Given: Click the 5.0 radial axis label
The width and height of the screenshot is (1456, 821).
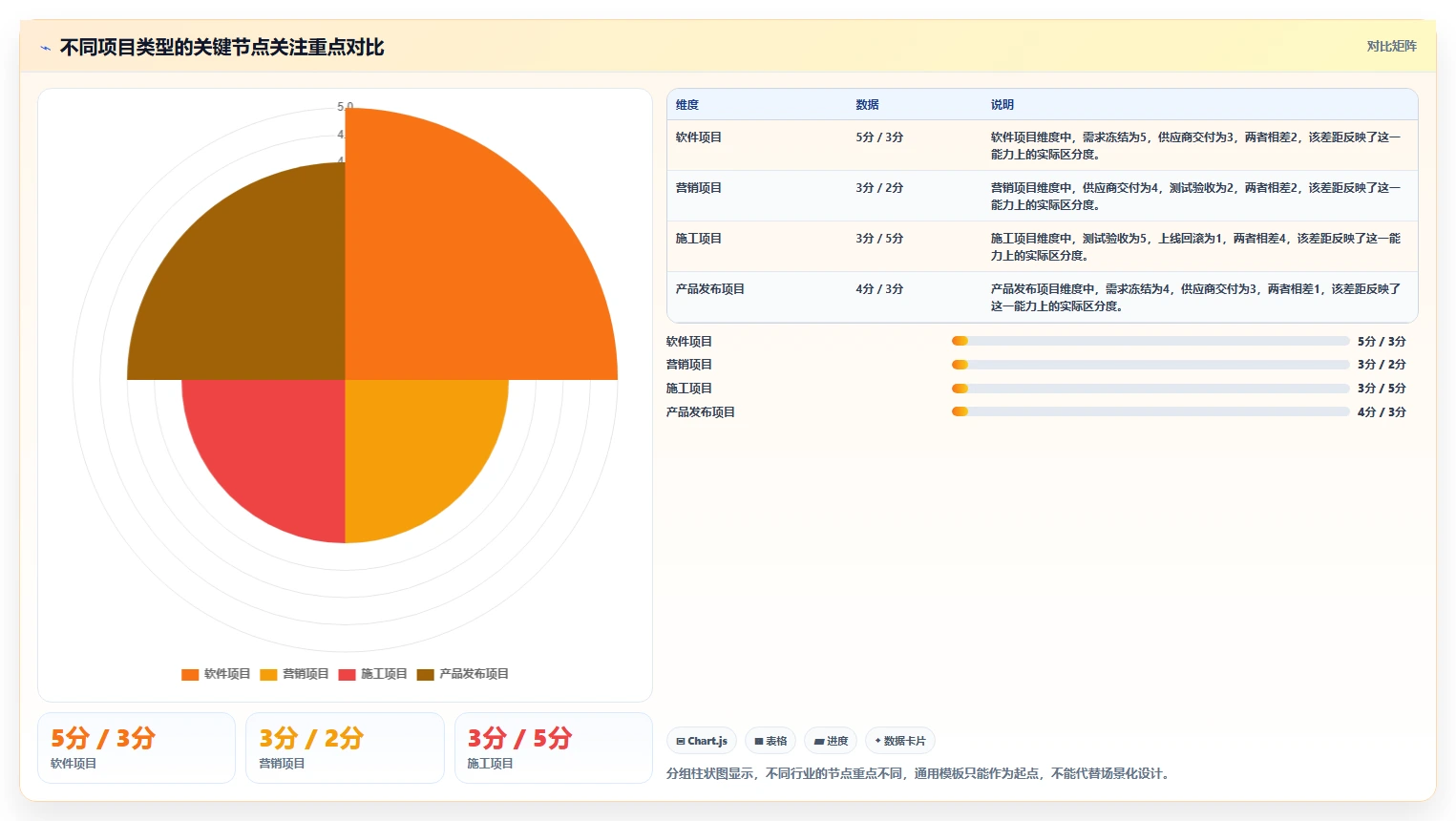Looking at the screenshot, I should tap(345, 106).
